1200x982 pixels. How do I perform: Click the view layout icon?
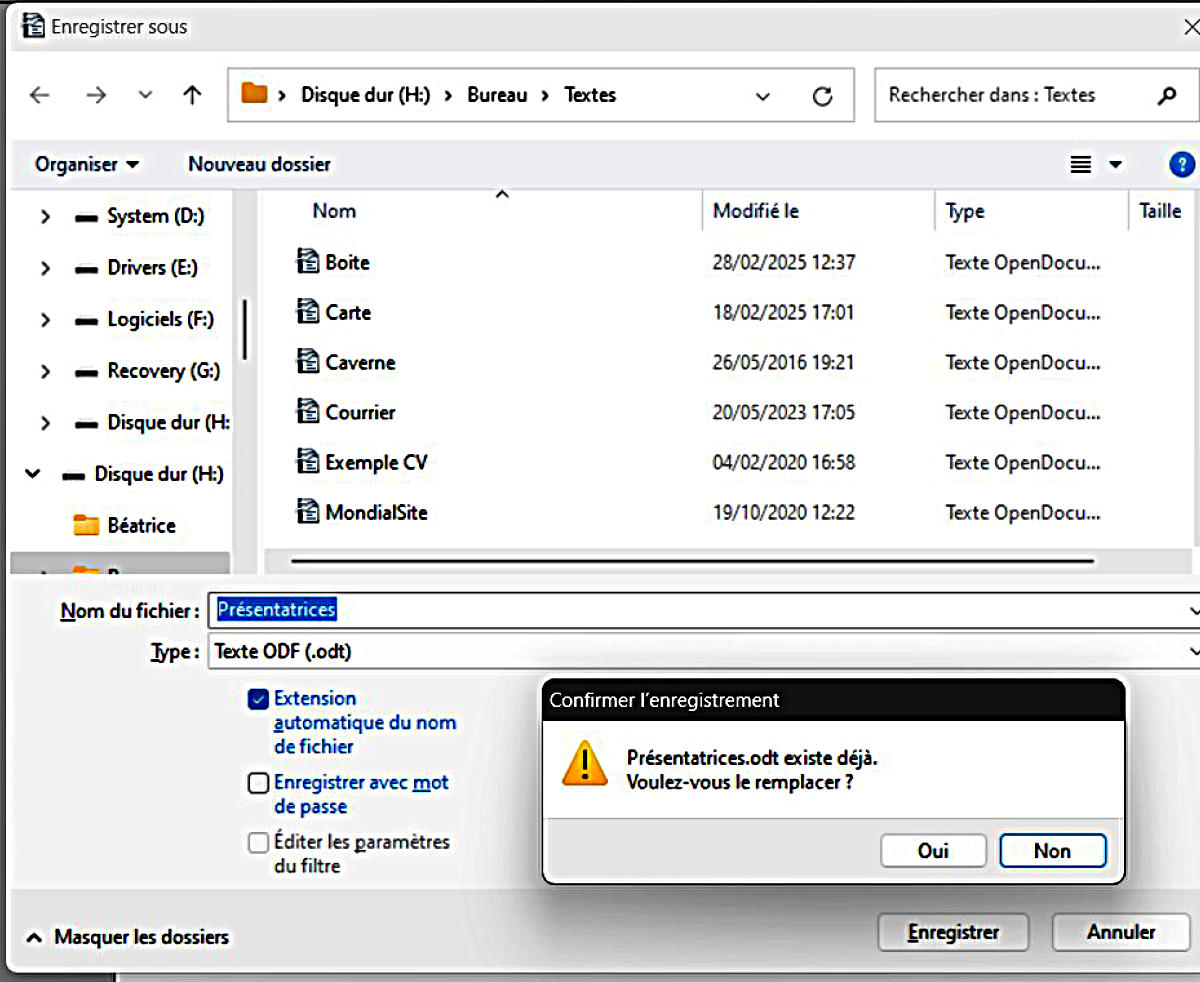point(1081,165)
